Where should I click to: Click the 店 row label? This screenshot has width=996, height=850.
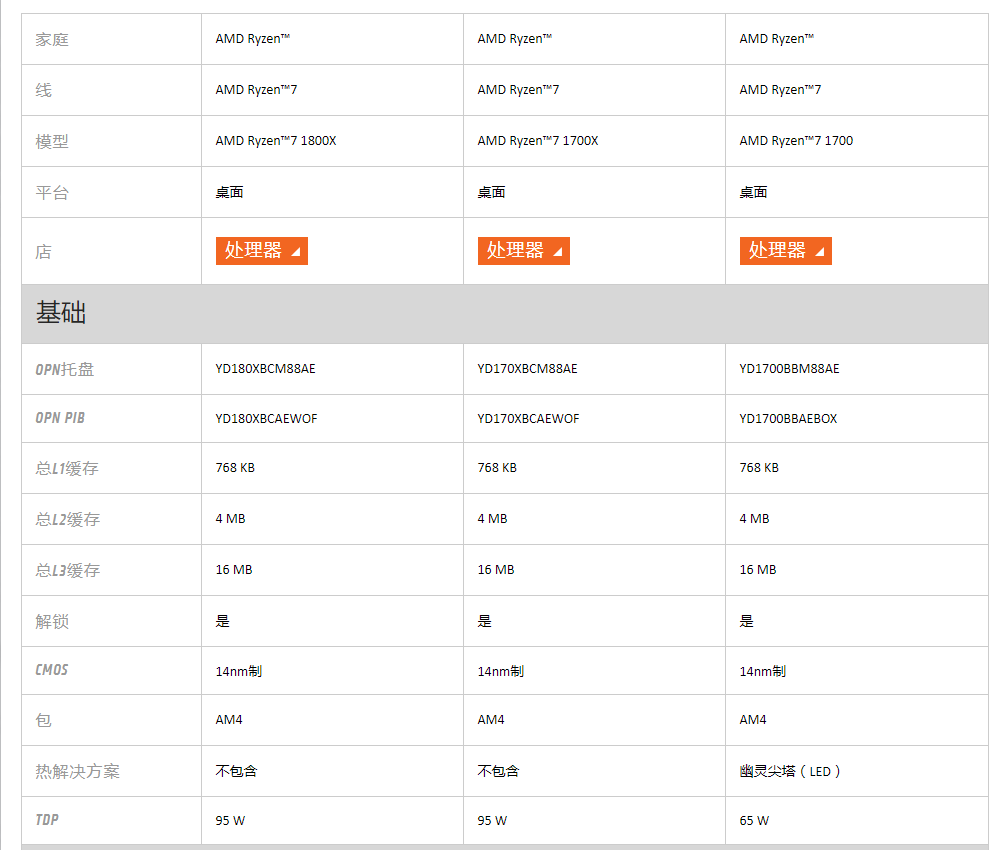click(x=43, y=252)
